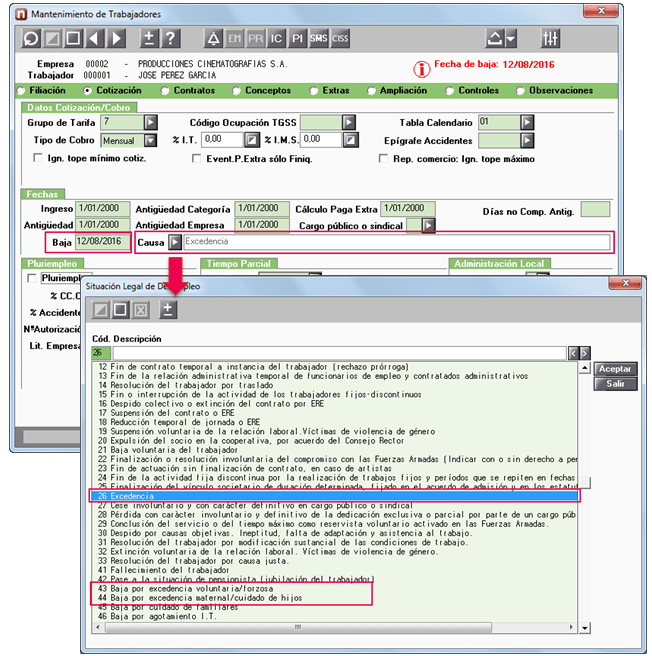
Task: Click the list scroll-up arrow
Action: pyautogui.click(x=584, y=368)
